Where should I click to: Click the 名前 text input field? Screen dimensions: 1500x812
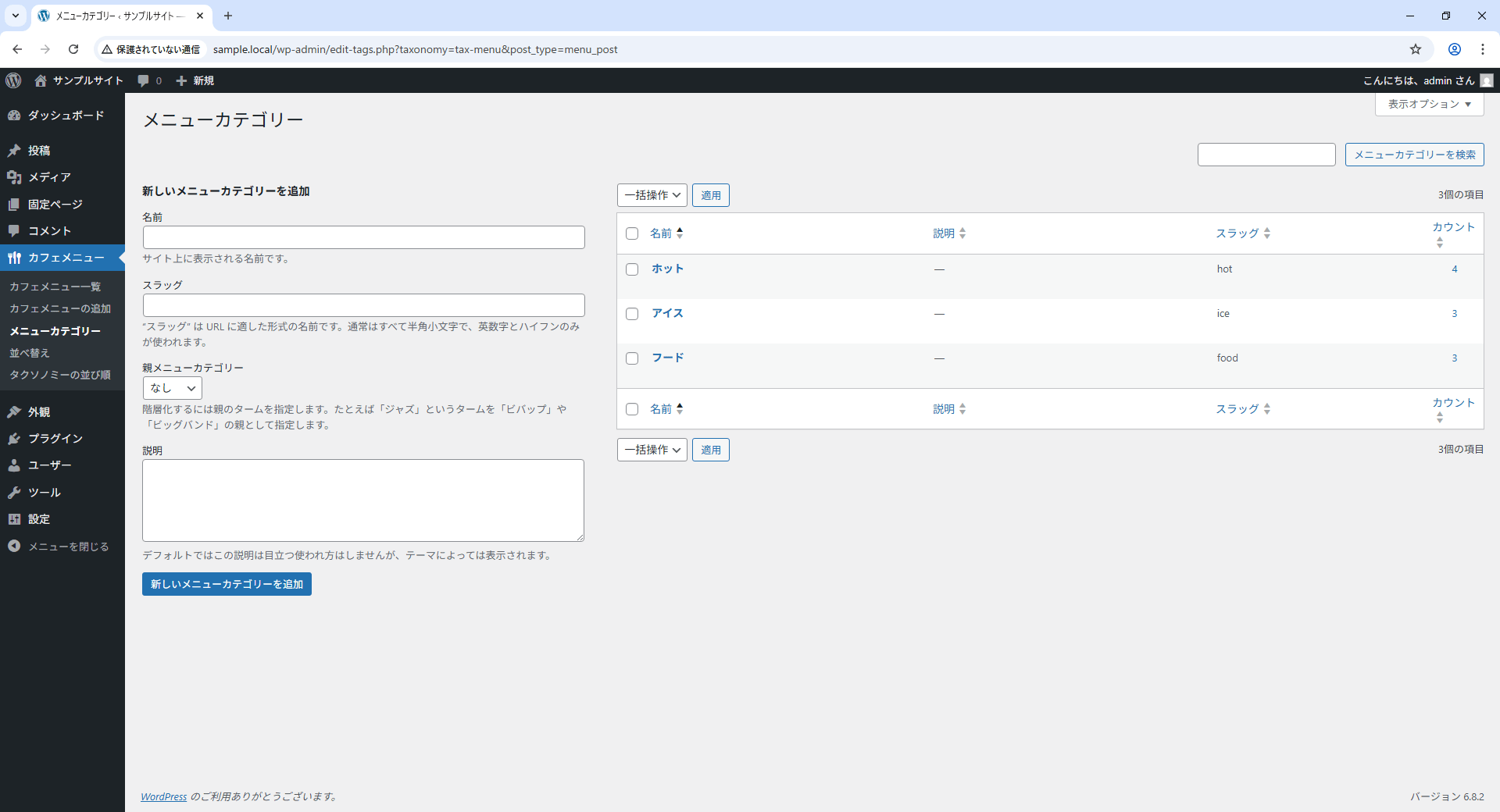point(363,237)
